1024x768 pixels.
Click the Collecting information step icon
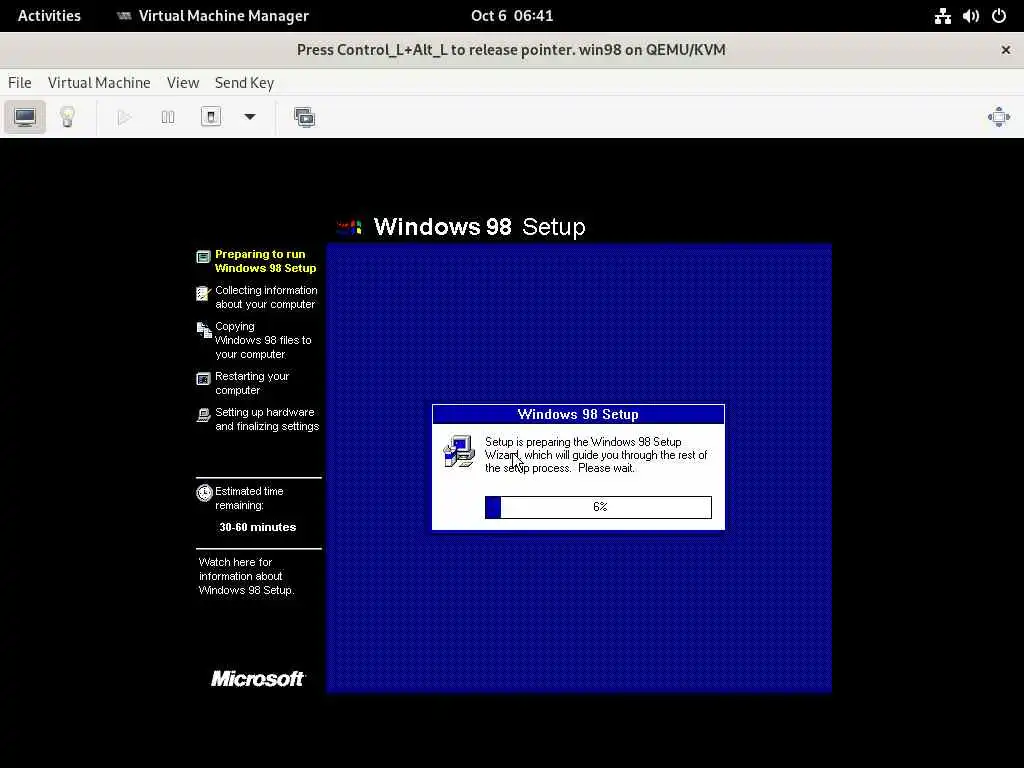coord(203,293)
